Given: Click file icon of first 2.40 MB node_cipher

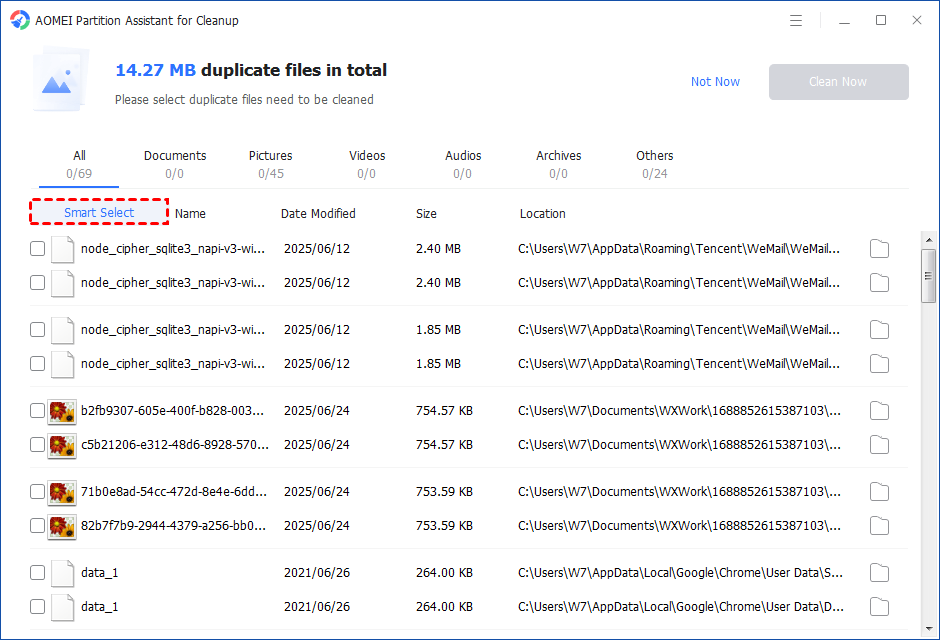Looking at the screenshot, I should pyautogui.click(x=62, y=249).
